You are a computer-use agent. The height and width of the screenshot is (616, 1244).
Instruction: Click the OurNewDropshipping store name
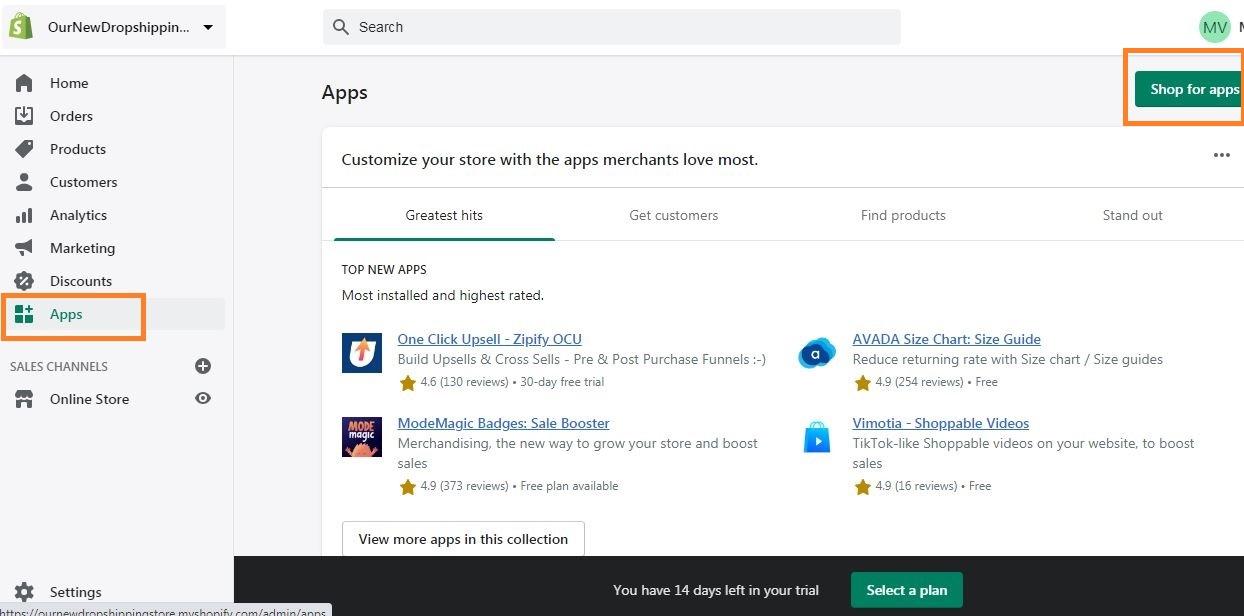[119, 27]
